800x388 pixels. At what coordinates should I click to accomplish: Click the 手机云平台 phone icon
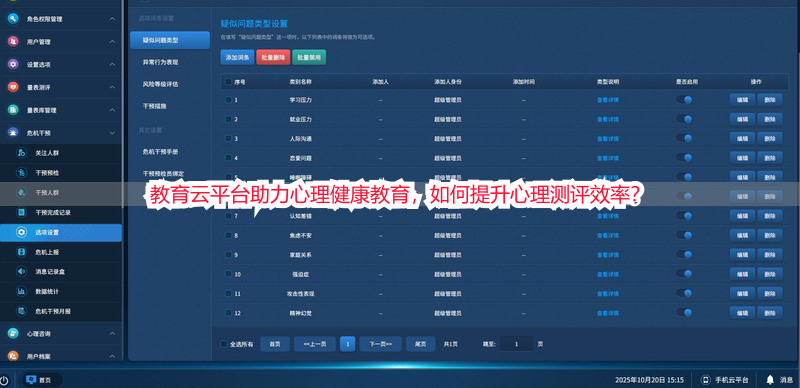click(x=706, y=380)
